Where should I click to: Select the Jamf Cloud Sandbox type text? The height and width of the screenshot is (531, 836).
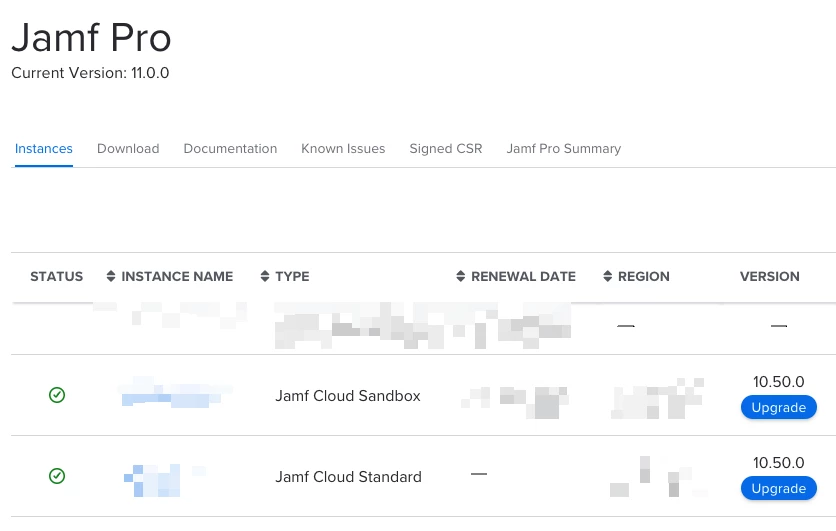[348, 396]
